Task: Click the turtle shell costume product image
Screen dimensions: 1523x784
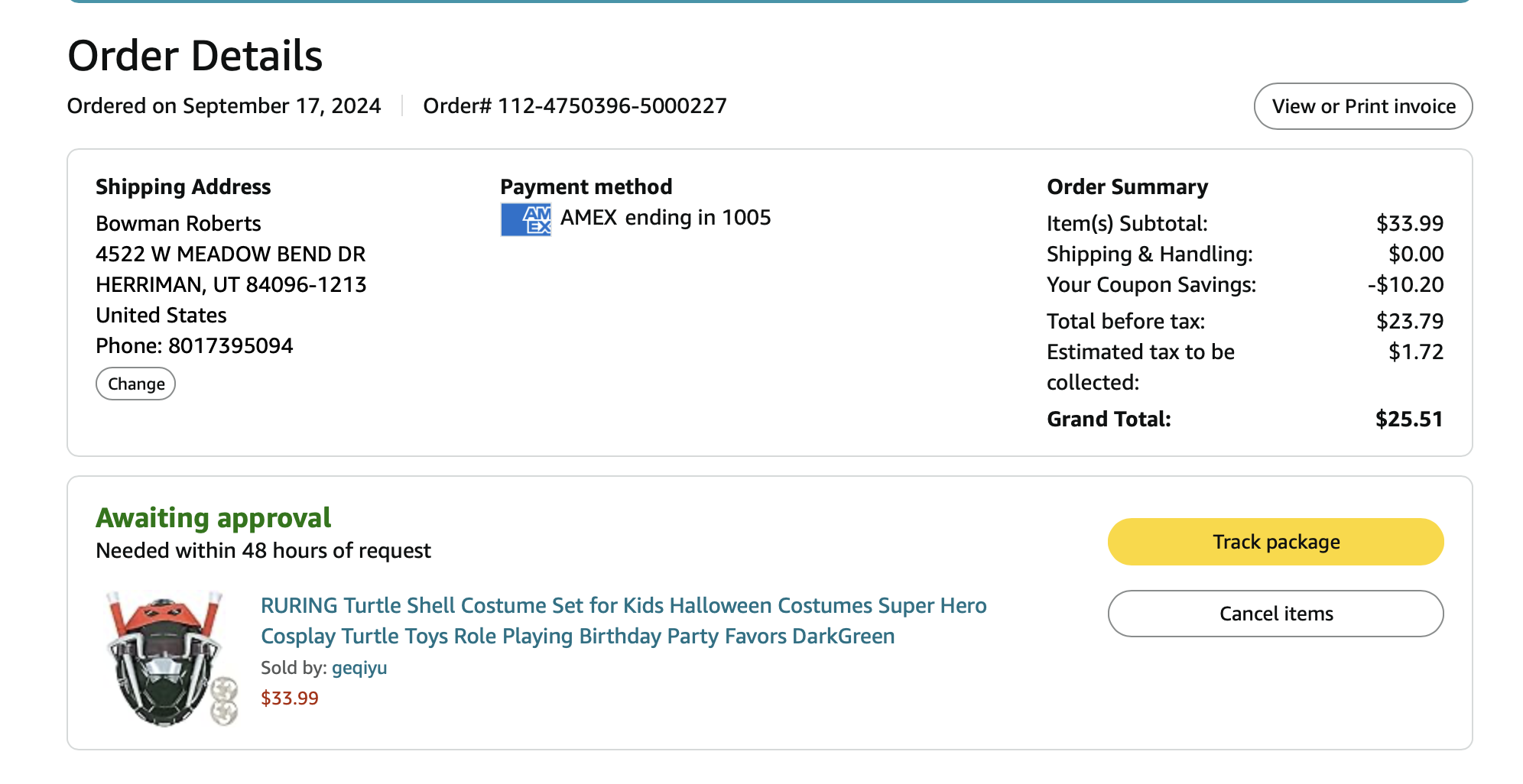Action: tap(171, 657)
